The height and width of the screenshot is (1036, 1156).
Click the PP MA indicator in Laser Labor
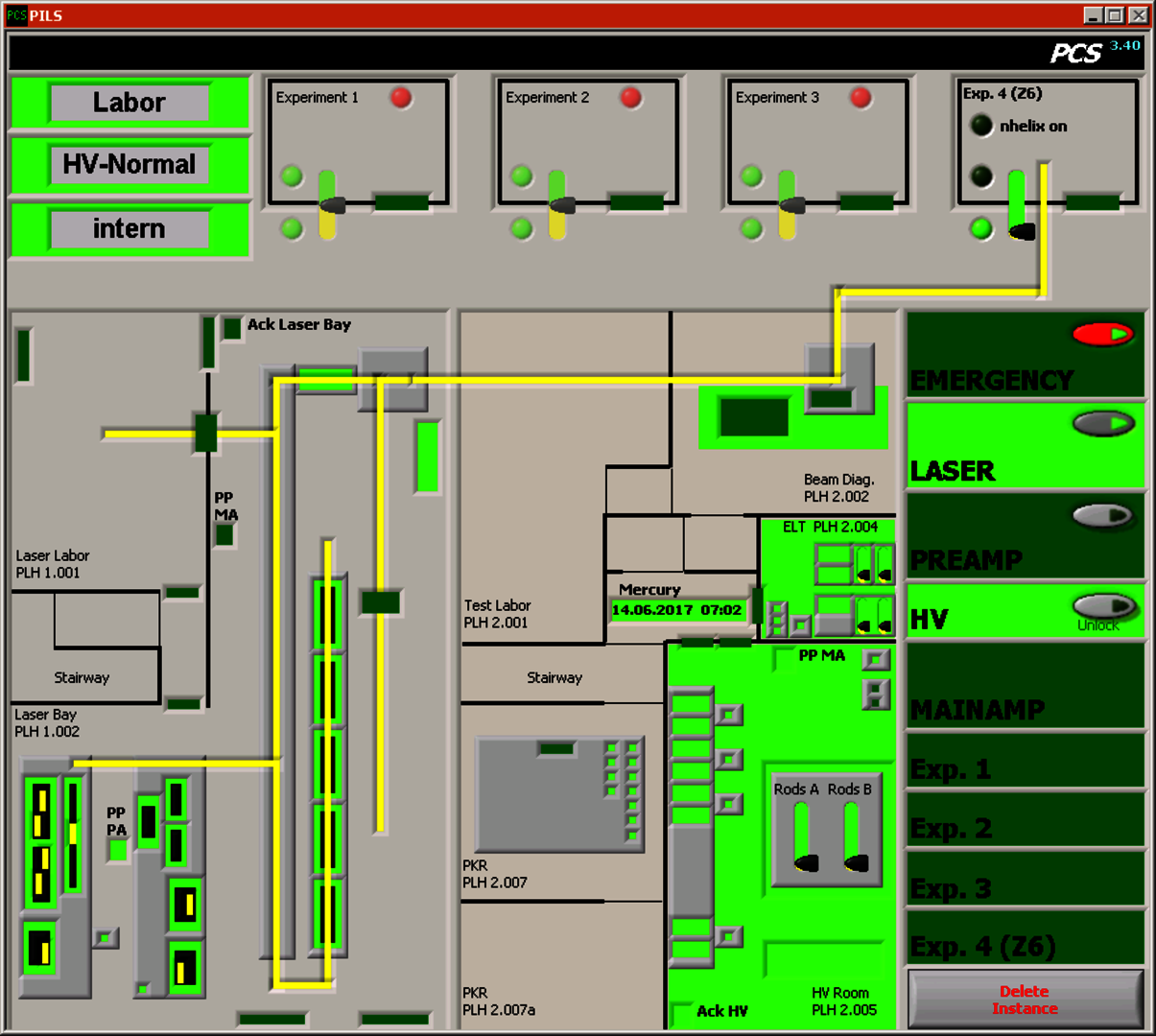[x=224, y=535]
